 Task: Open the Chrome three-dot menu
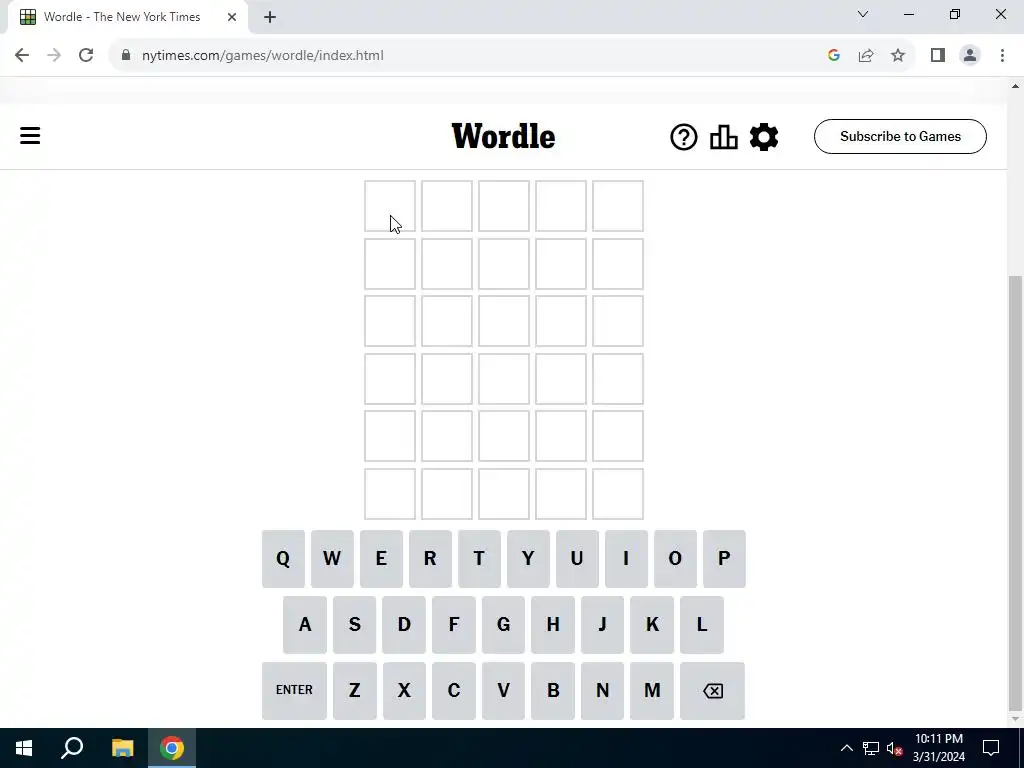(1002, 56)
